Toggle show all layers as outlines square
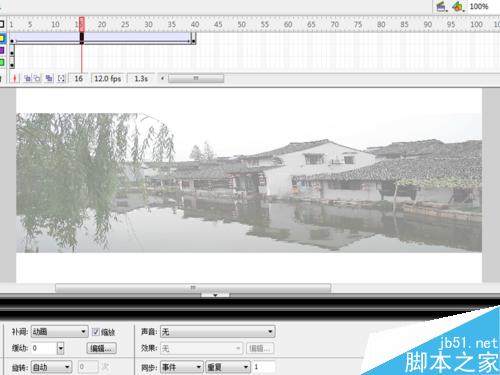500x375 pixels. [x=2, y=24]
